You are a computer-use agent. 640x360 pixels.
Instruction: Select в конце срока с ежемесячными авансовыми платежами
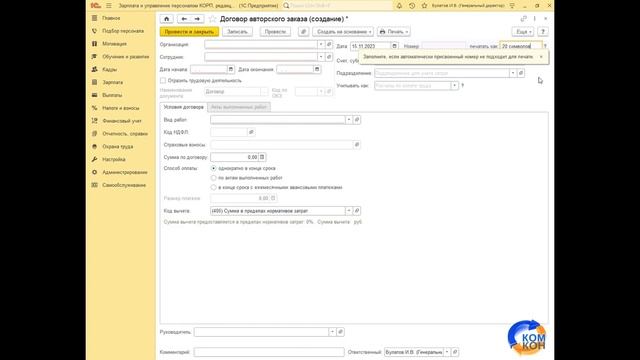[x=213, y=187]
